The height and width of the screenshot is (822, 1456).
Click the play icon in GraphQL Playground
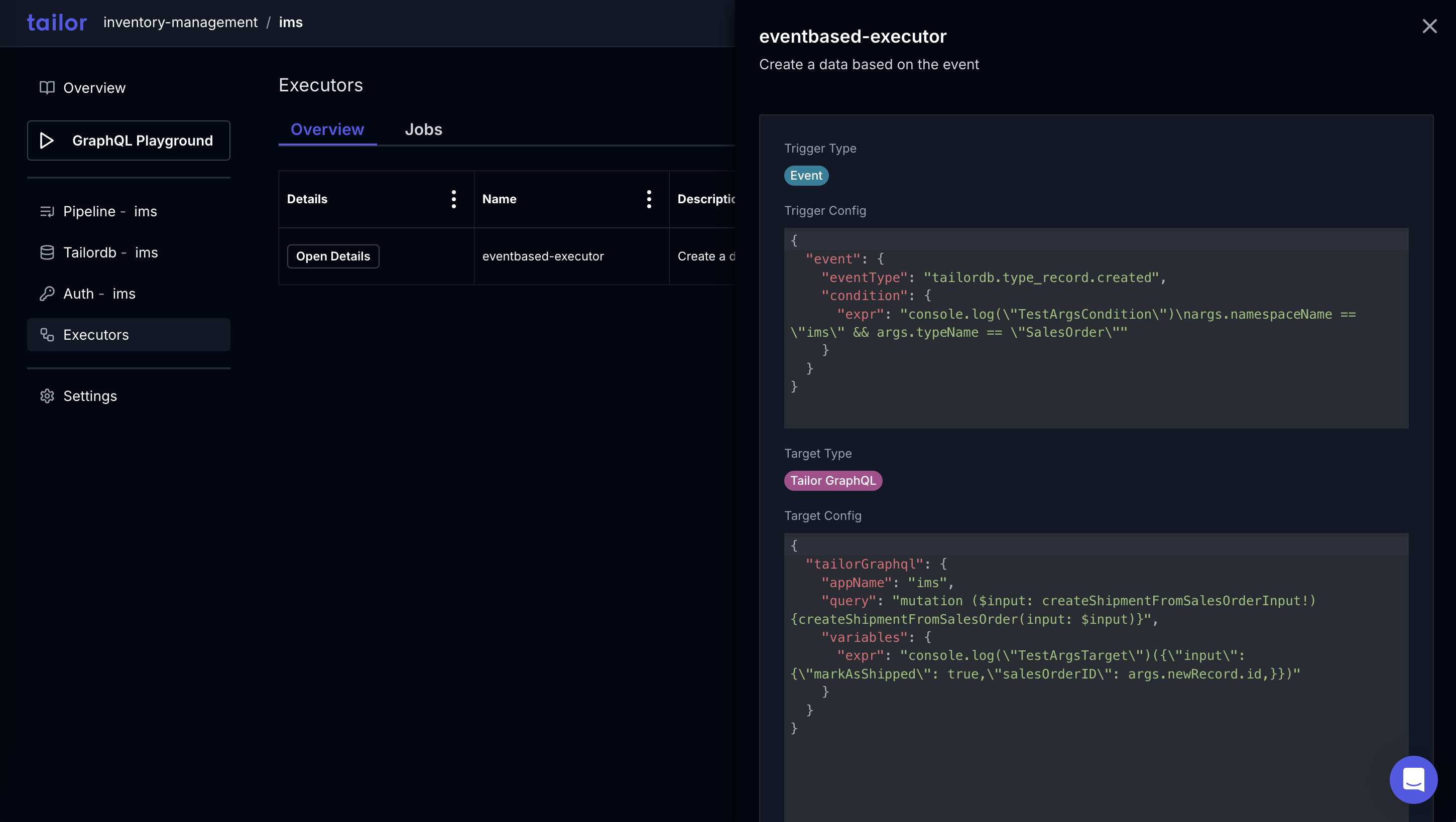click(47, 140)
